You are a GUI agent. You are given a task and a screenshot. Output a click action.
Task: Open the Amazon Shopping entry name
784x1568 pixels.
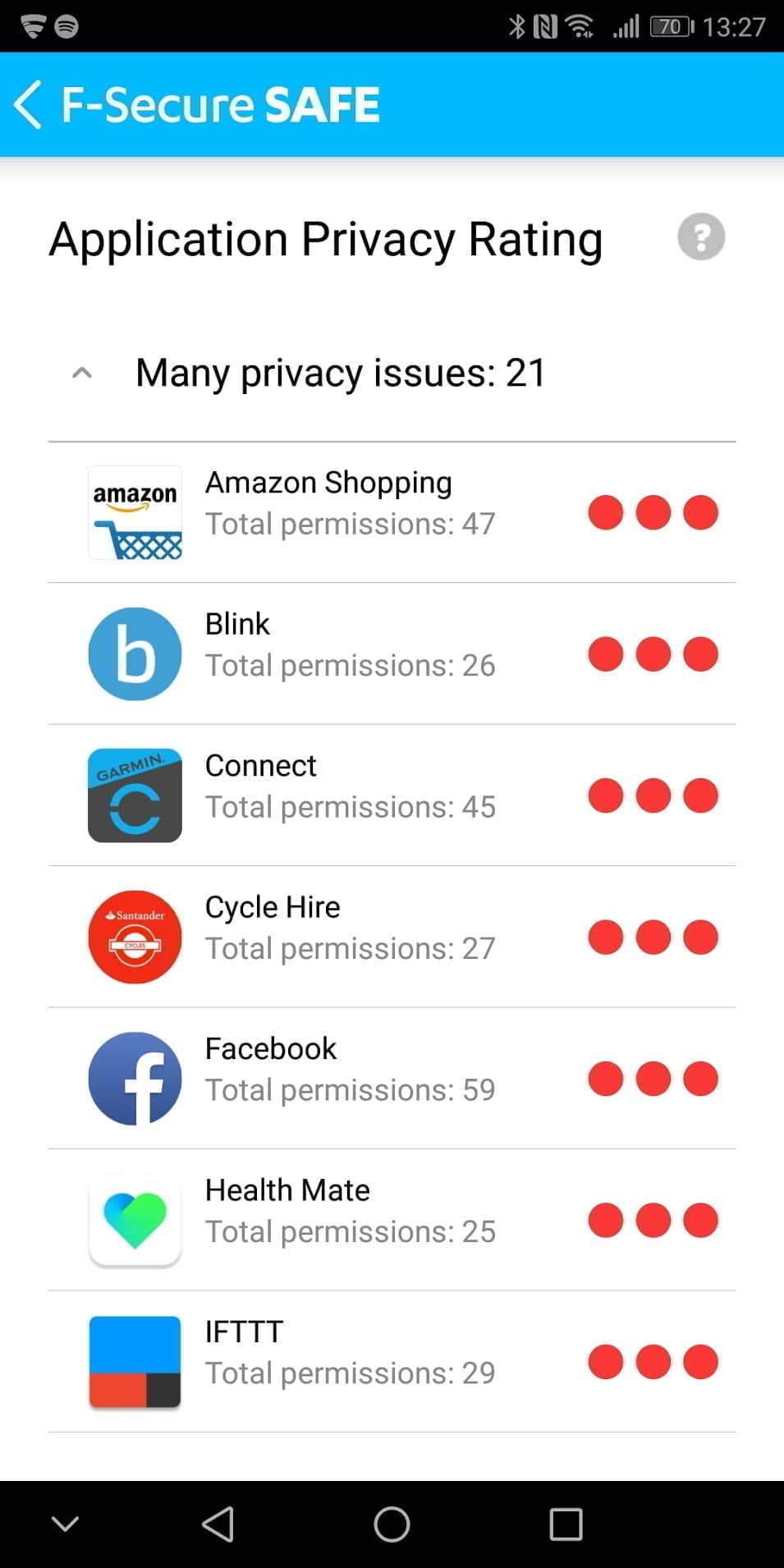point(328,483)
